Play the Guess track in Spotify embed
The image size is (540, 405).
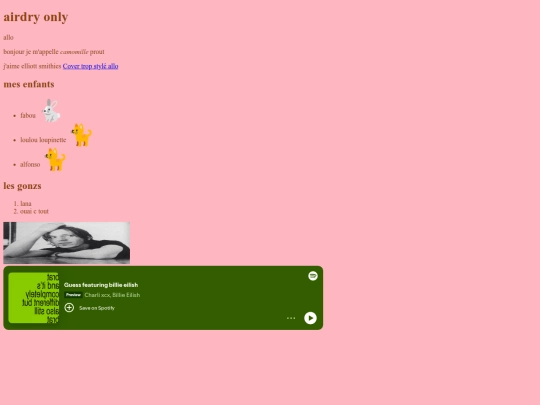click(310, 318)
